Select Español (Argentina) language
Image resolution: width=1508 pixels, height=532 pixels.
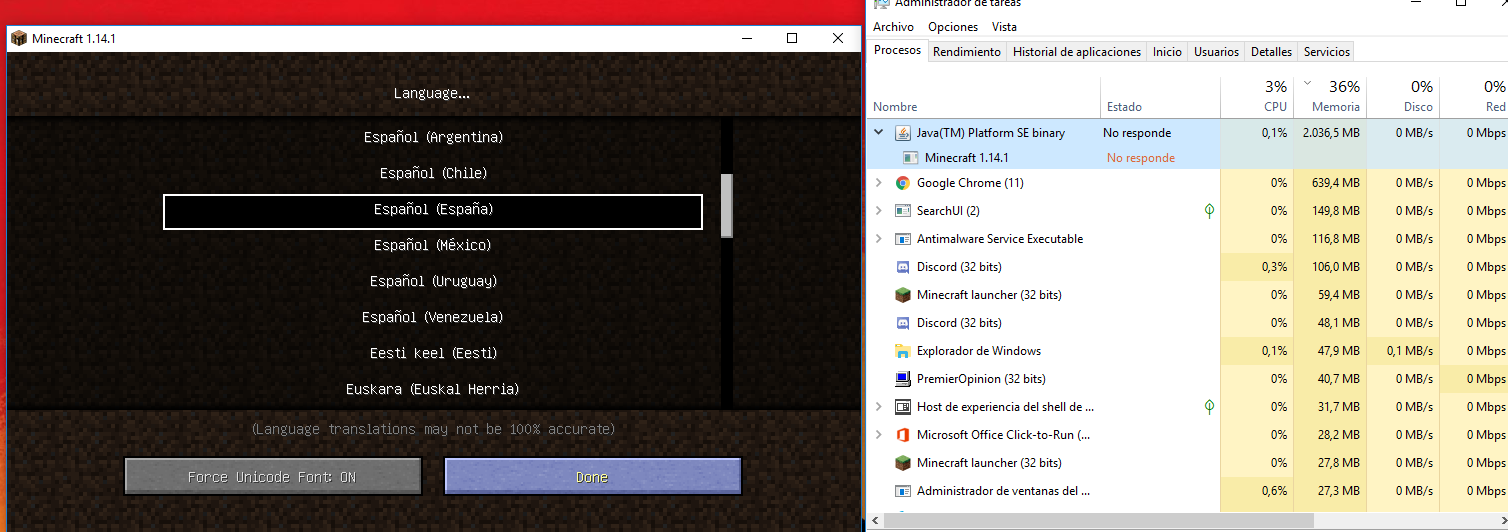coord(433,137)
